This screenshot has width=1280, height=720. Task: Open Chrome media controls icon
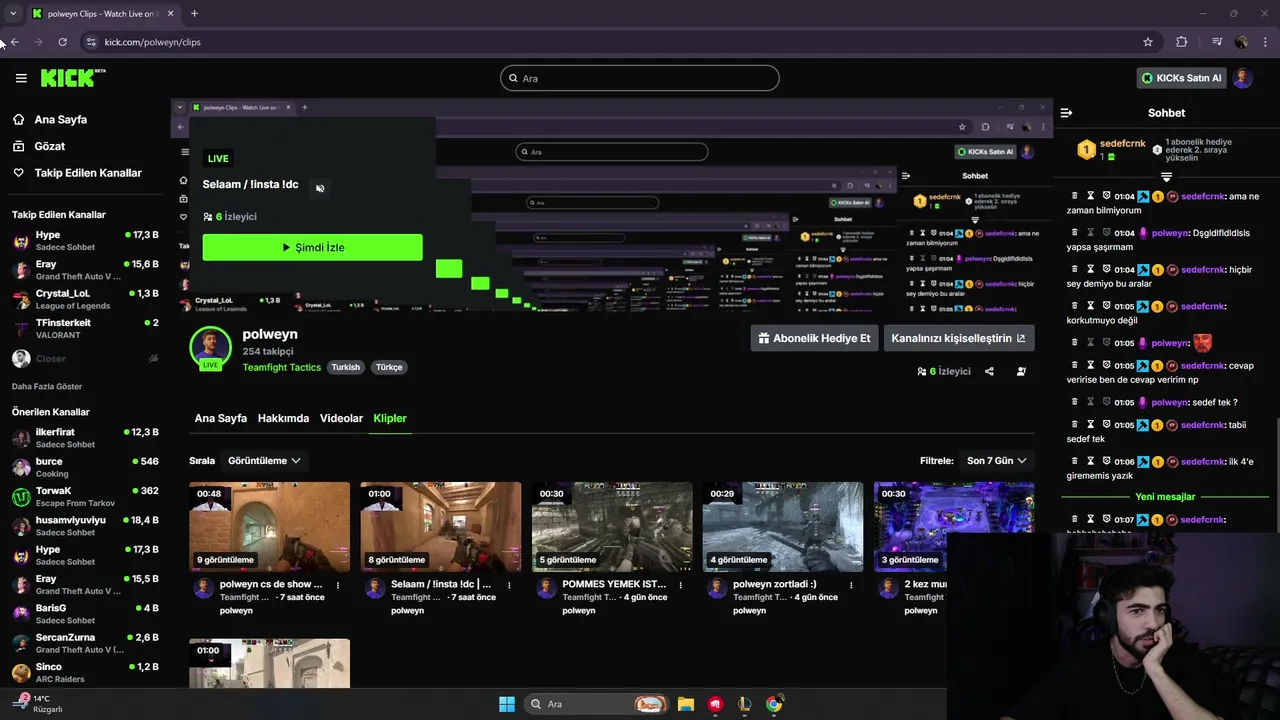point(1217,42)
